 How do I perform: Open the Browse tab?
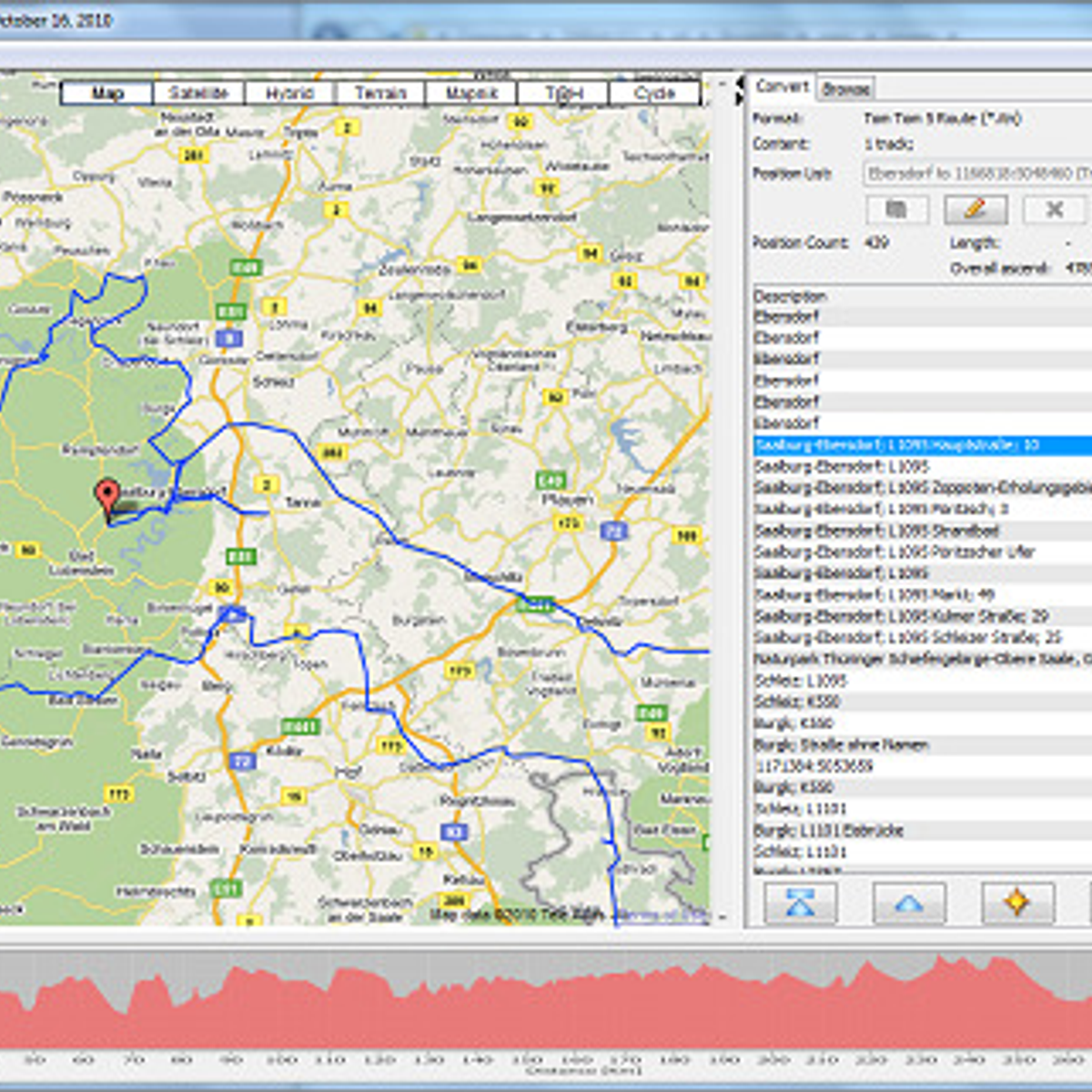click(x=845, y=88)
